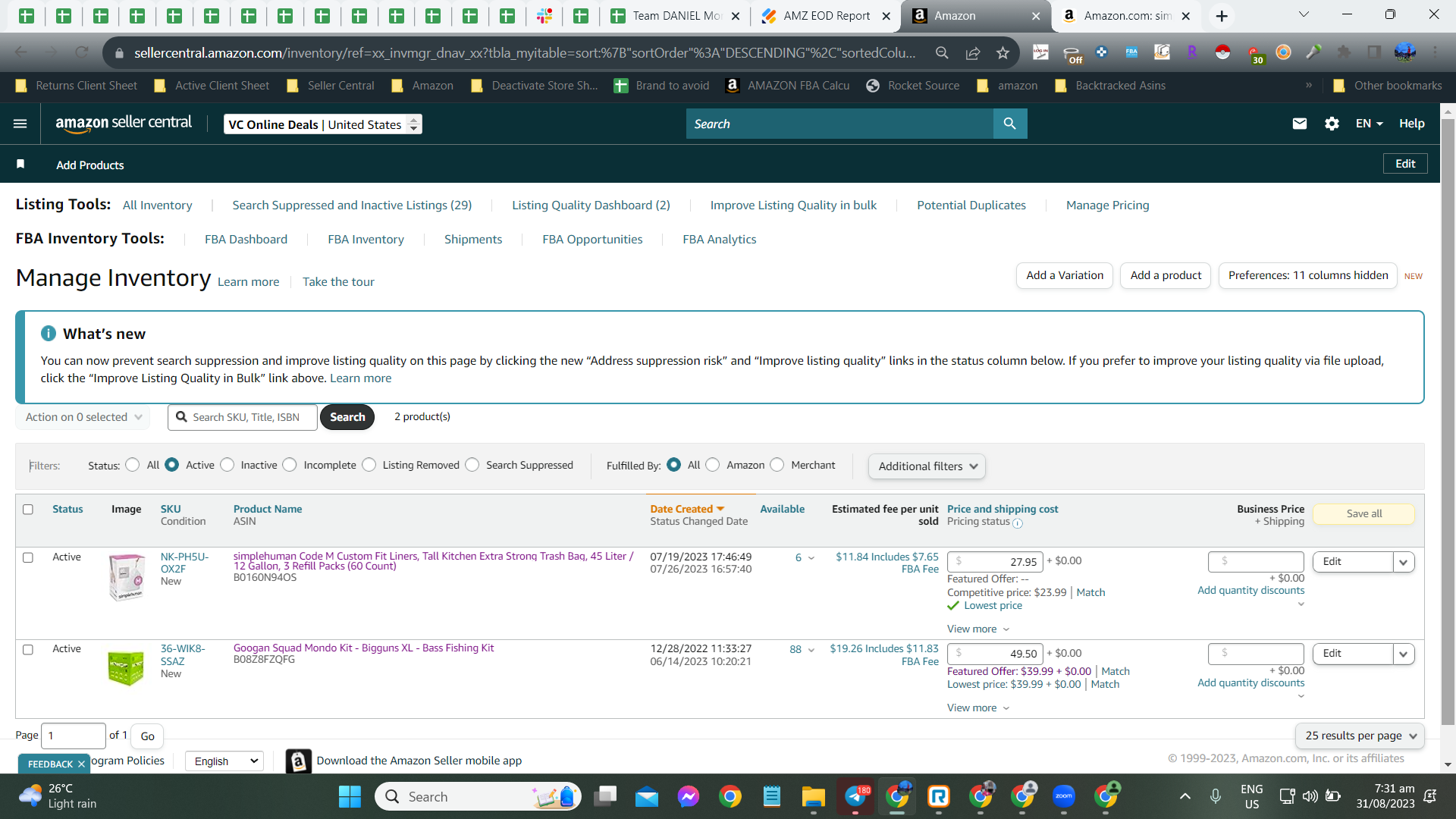This screenshot has width=1456, height=819.
Task: Open the Mail app in the taskbar
Action: (647, 796)
